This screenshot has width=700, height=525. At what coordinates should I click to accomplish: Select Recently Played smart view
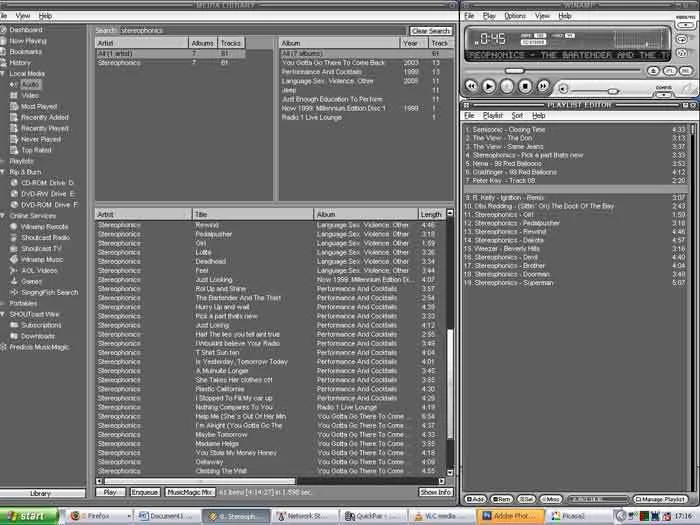click(45, 129)
